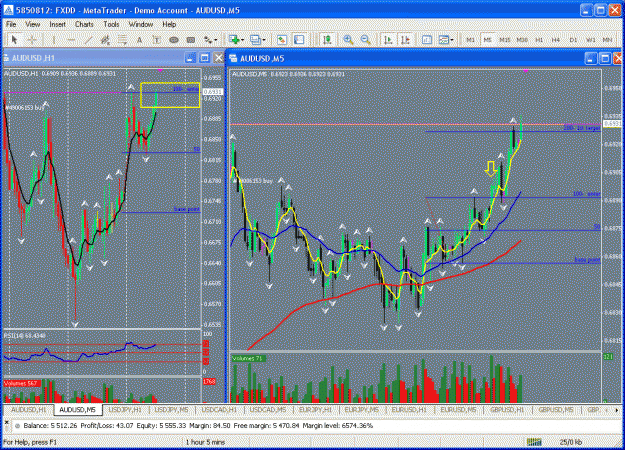The height and width of the screenshot is (450, 625).
Task: Switch to the USDCAD,M5 chart tab
Action: click(x=267, y=410)
